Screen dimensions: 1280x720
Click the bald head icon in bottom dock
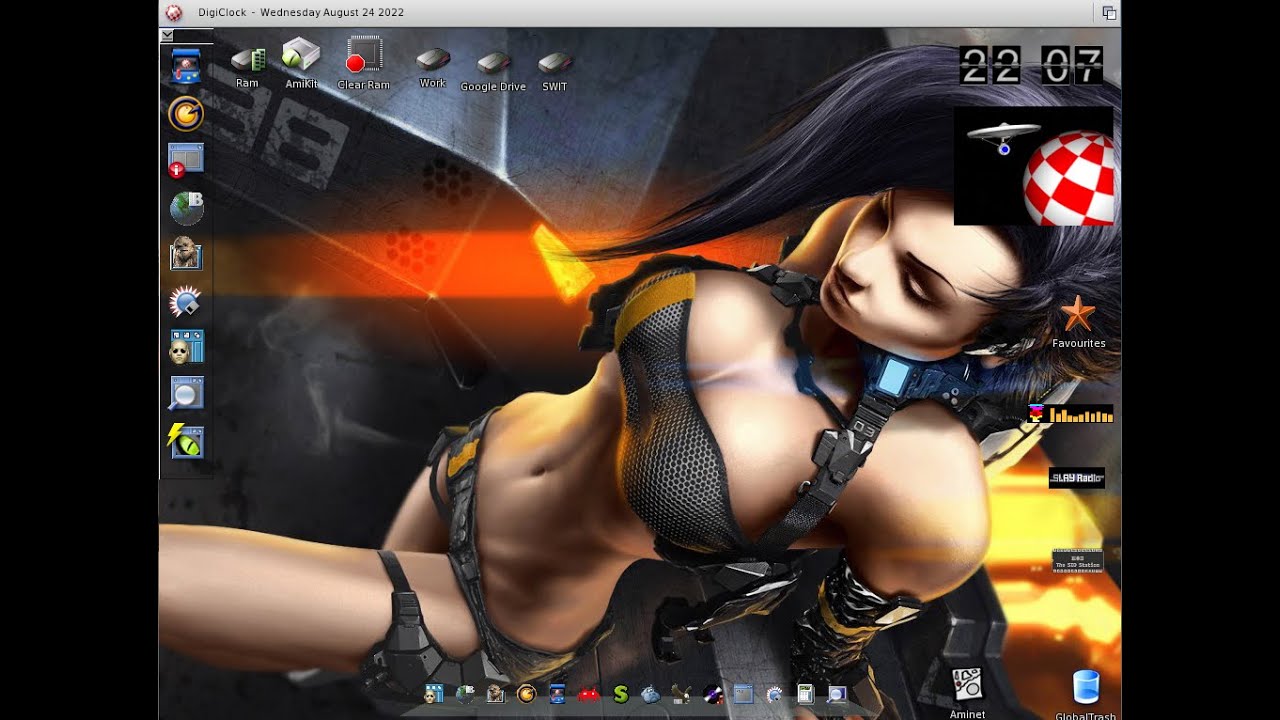(x=434, y=694)
